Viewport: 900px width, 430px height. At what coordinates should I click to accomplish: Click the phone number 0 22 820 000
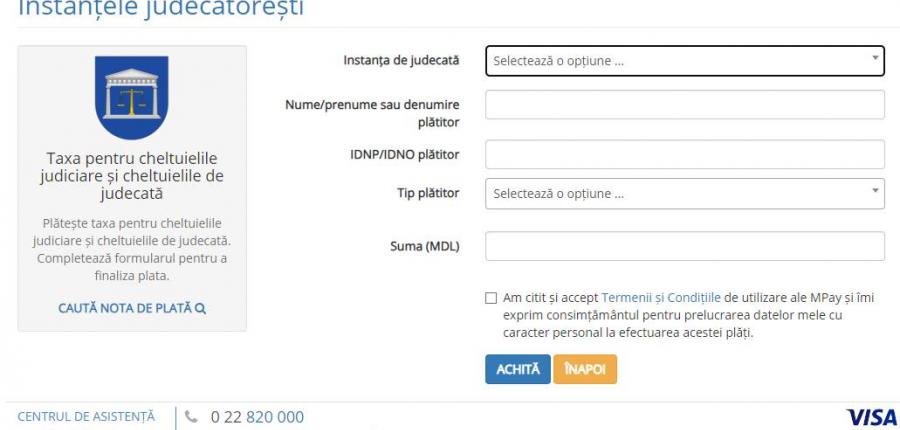(257, 416)
